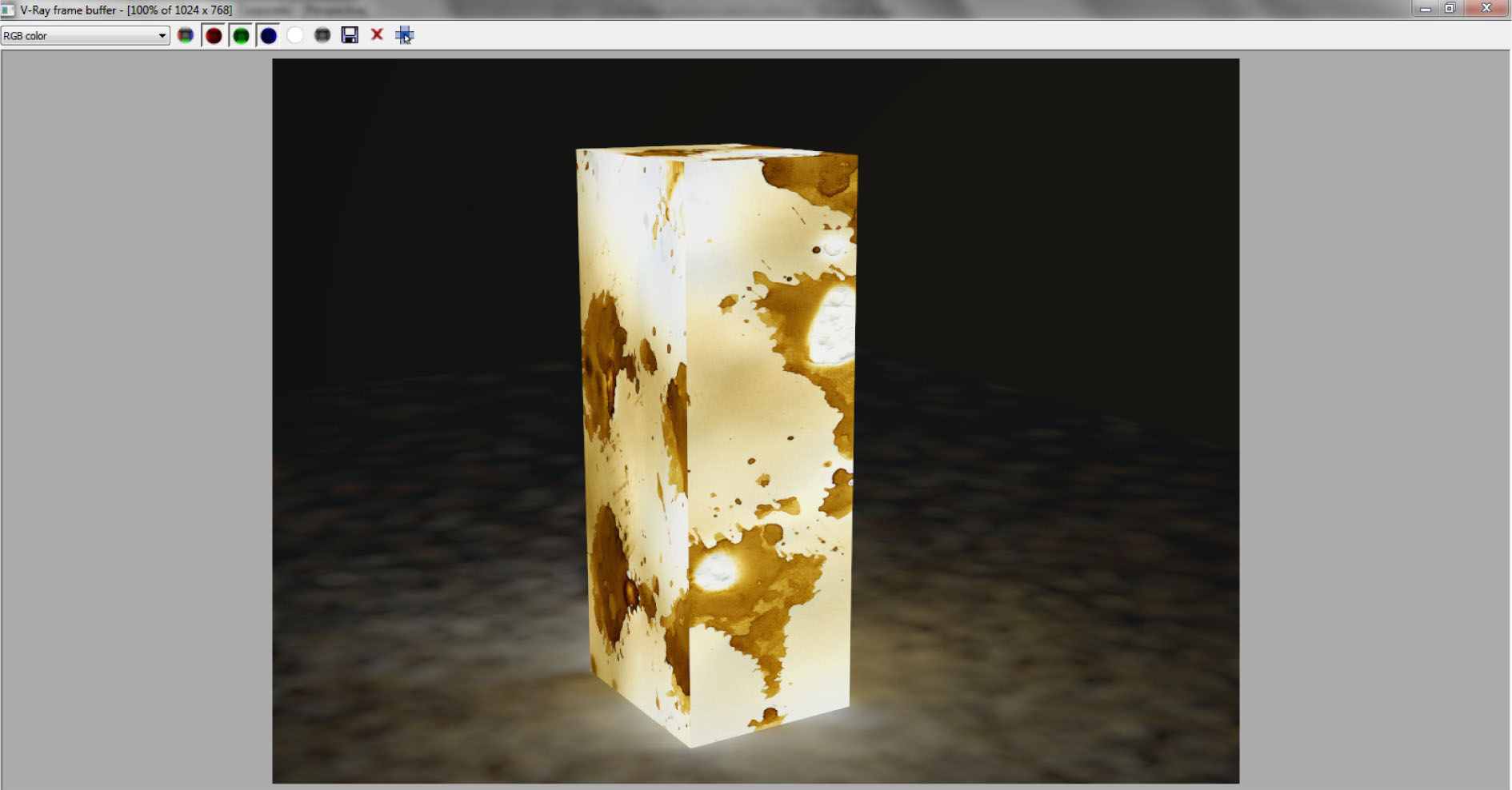The width and height of the screenshot is (1512, 790).
Task: Open the RGB color channel dropdown
Action: (85, 36)
